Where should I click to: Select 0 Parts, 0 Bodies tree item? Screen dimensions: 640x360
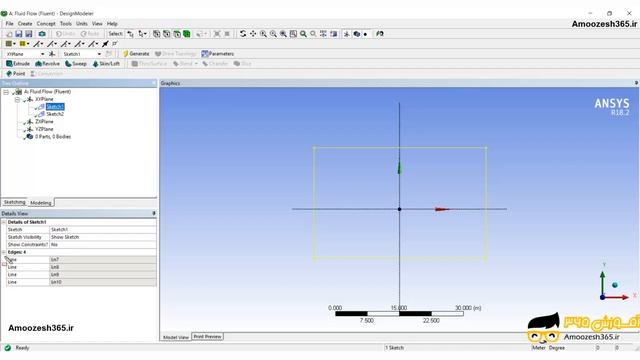coord(53,137)
